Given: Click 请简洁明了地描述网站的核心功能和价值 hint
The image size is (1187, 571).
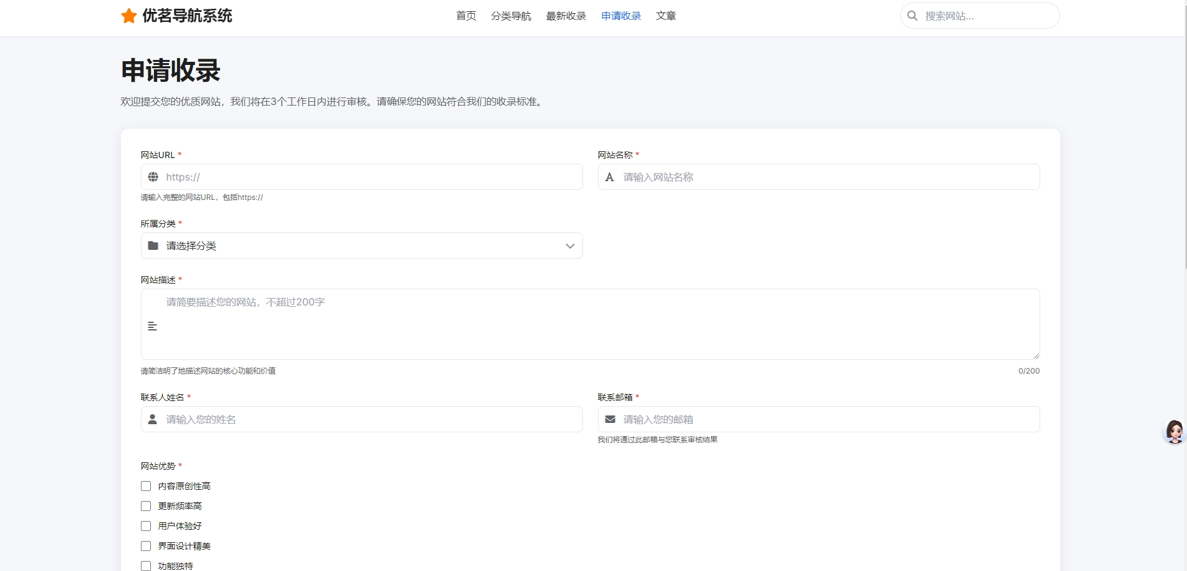Looking at the screenshot, I should point(208,371).
